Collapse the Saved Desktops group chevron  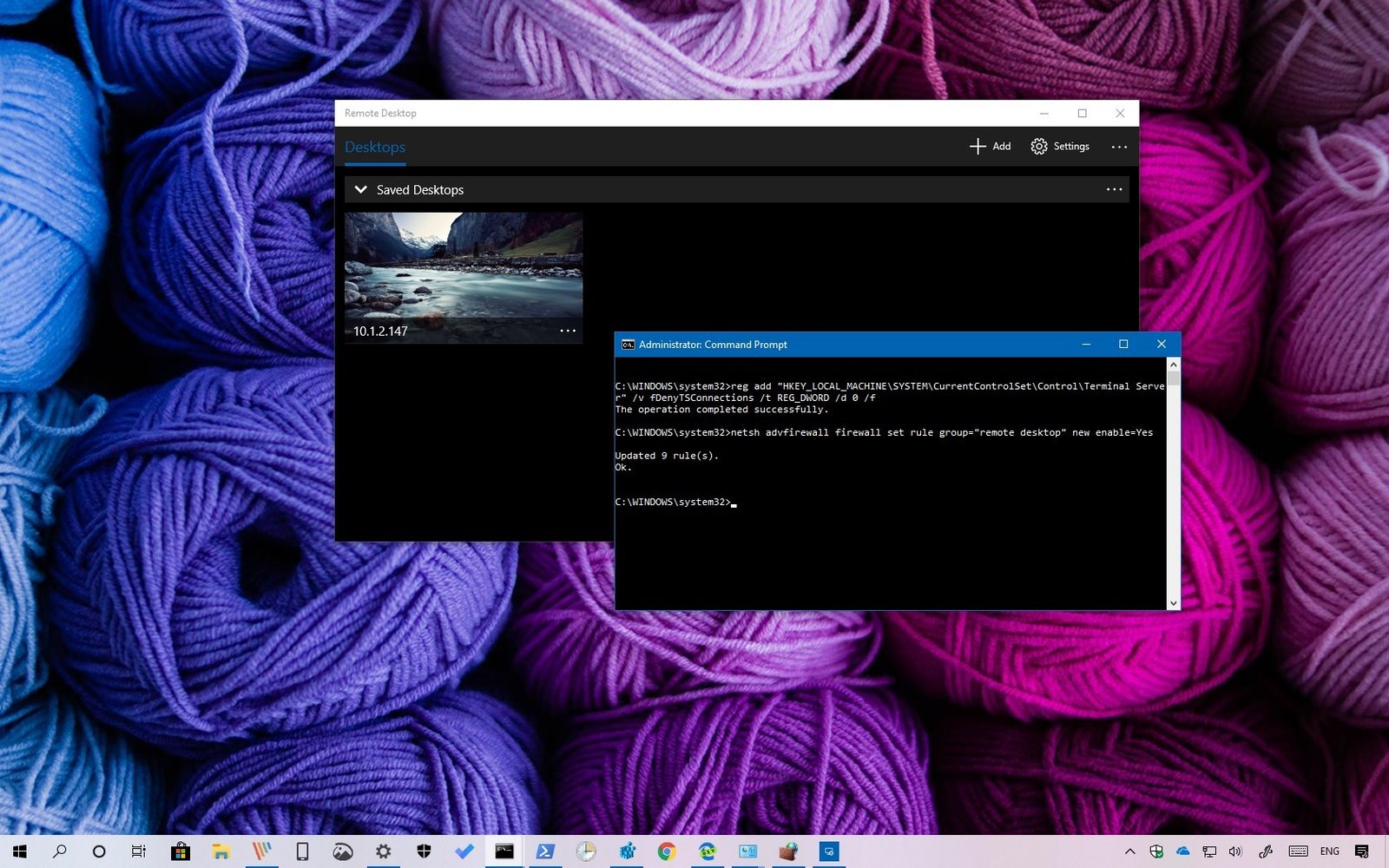[x=361, y=189]
